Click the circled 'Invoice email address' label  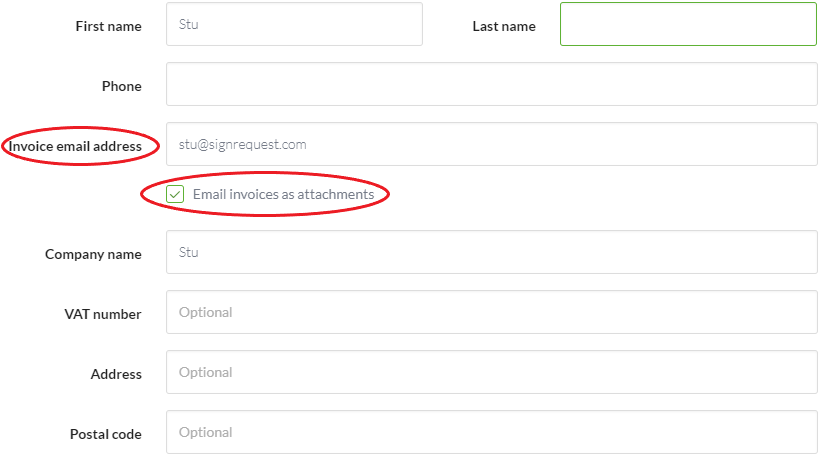coord(75,146)
